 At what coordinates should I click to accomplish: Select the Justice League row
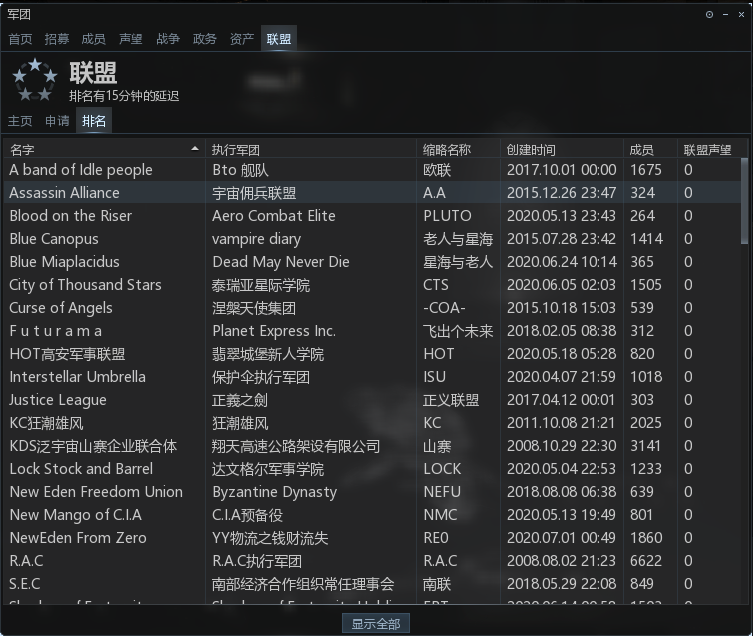click(x=372, y=400)
